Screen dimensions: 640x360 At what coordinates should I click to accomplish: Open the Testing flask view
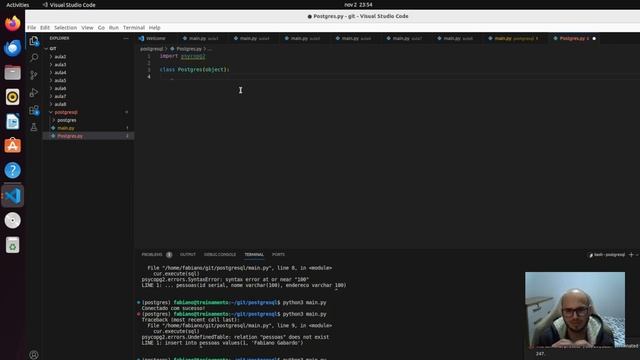tap(34, 127)
